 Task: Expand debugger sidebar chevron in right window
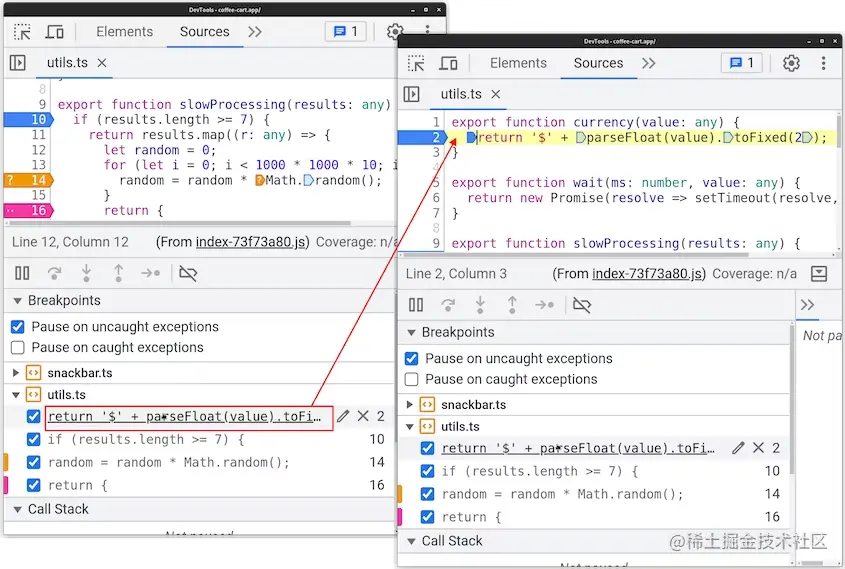point(807,305)
